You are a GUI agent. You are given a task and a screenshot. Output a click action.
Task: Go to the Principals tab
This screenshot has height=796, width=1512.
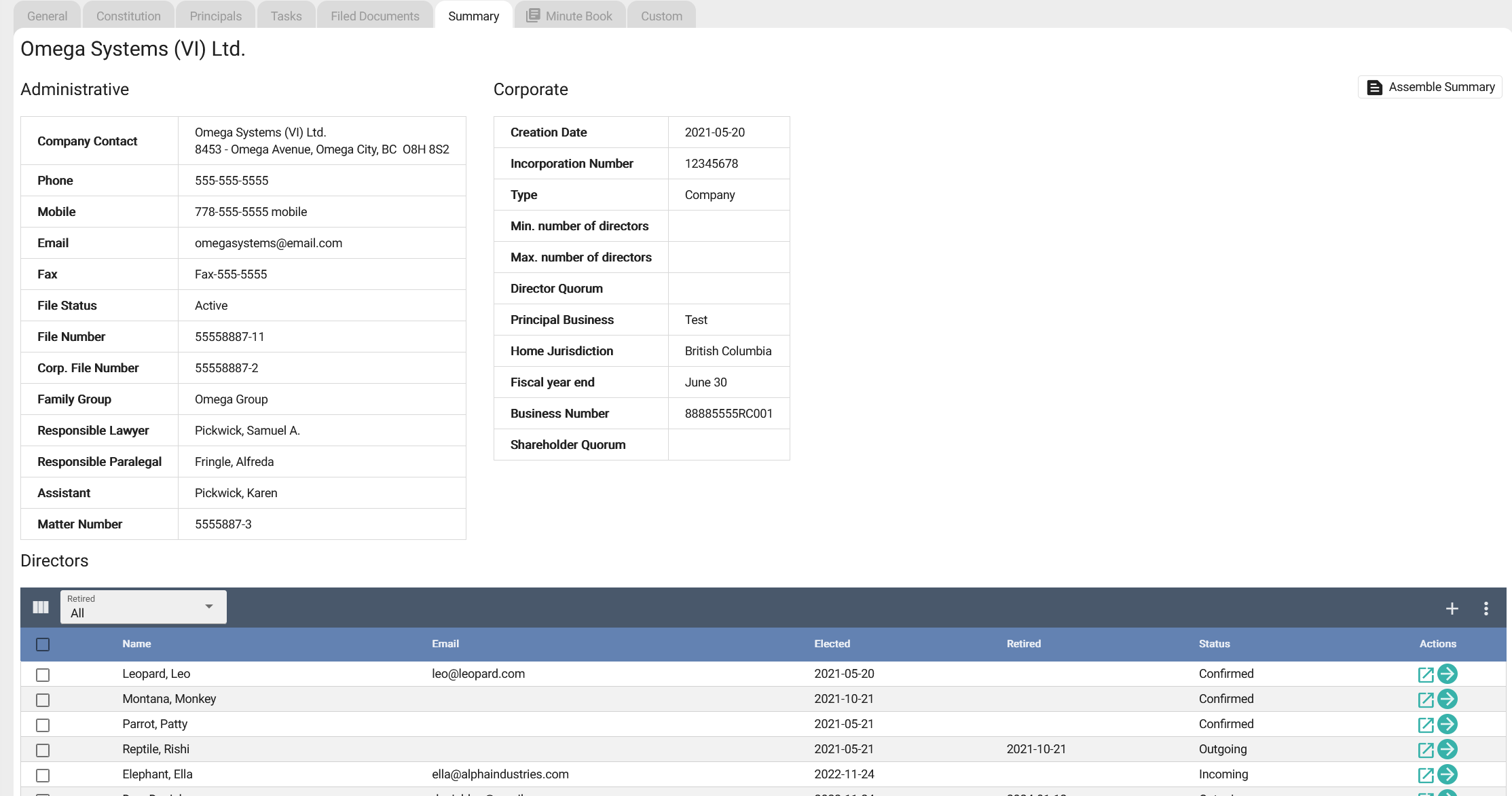click(x=215, y=16)
